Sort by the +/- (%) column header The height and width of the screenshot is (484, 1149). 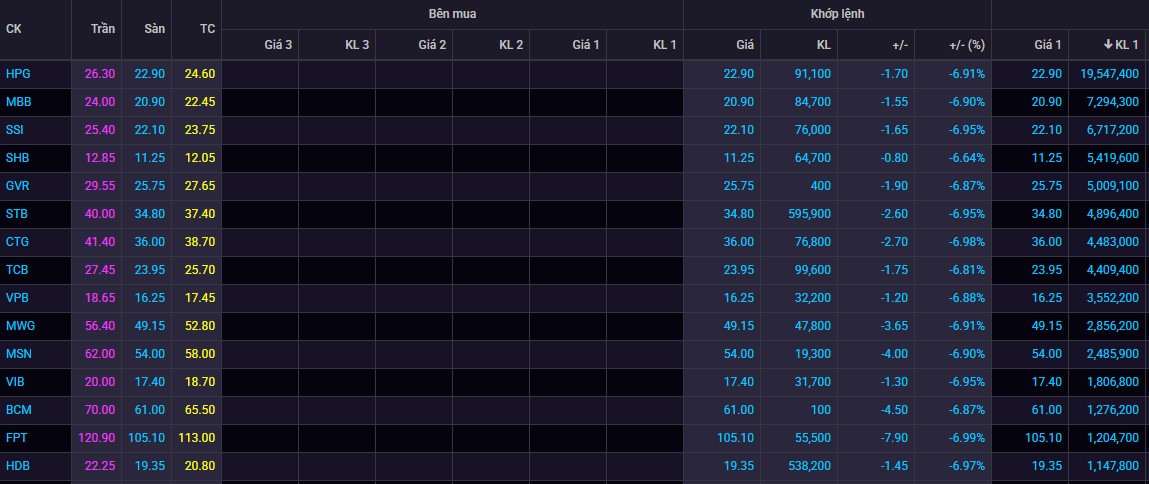click(x=966, y=45)
